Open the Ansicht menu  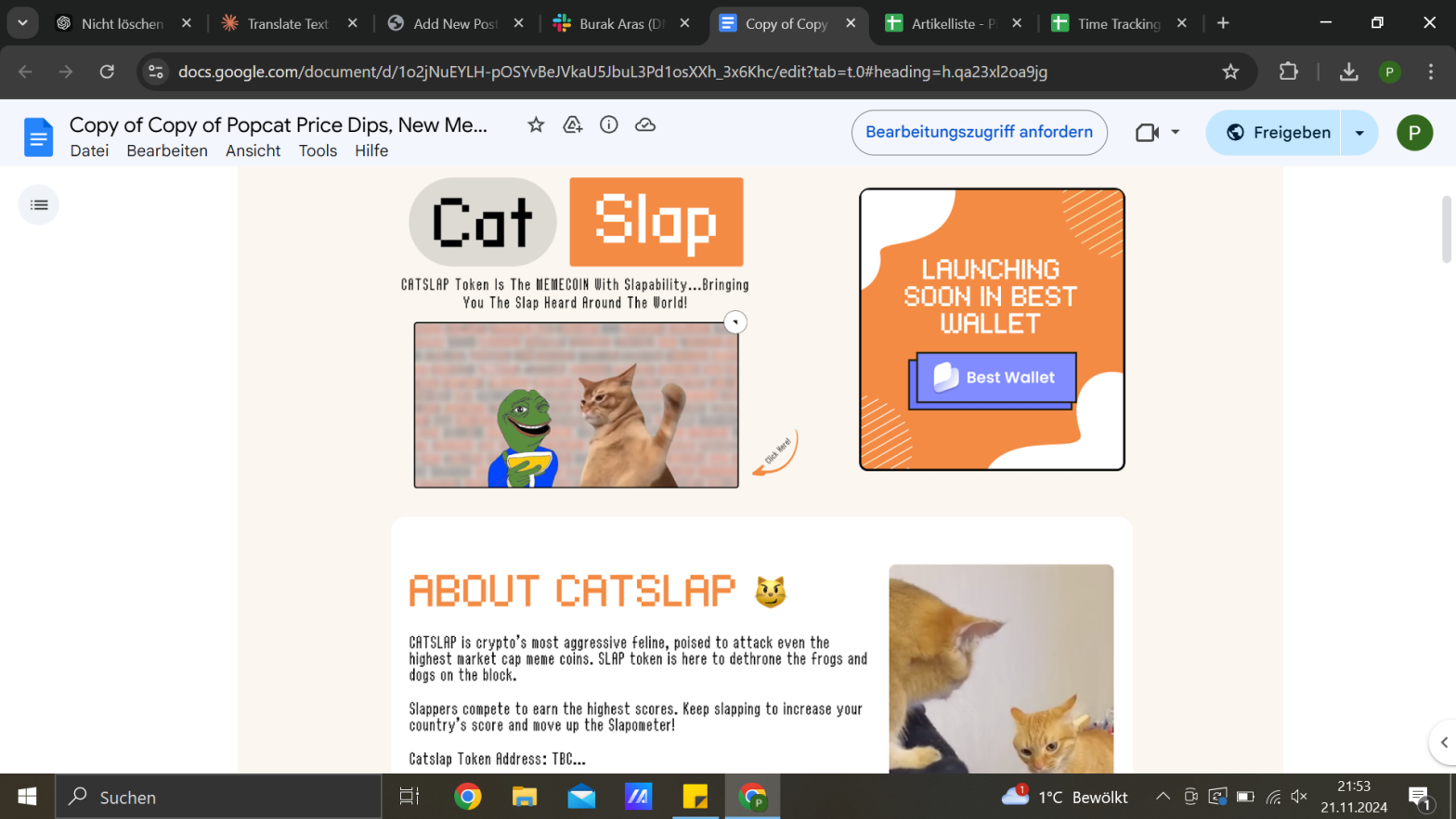[253, 150]
